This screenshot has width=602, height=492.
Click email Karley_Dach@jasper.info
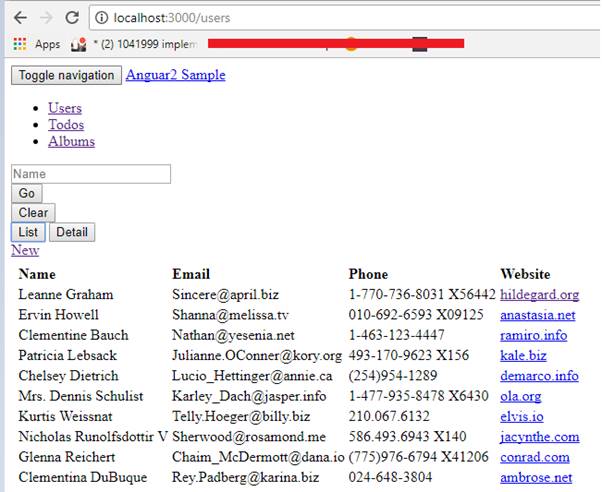pyautogui.click(x=249, y=396)
